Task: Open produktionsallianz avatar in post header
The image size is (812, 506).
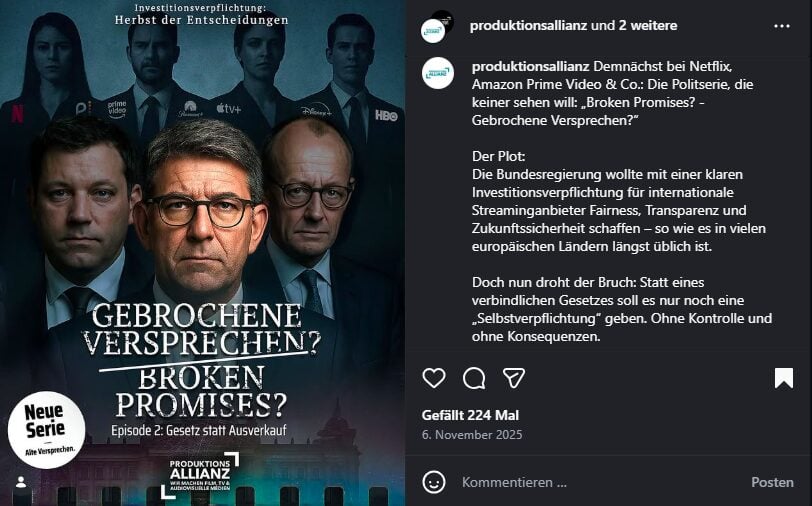Action: [437, 26]
